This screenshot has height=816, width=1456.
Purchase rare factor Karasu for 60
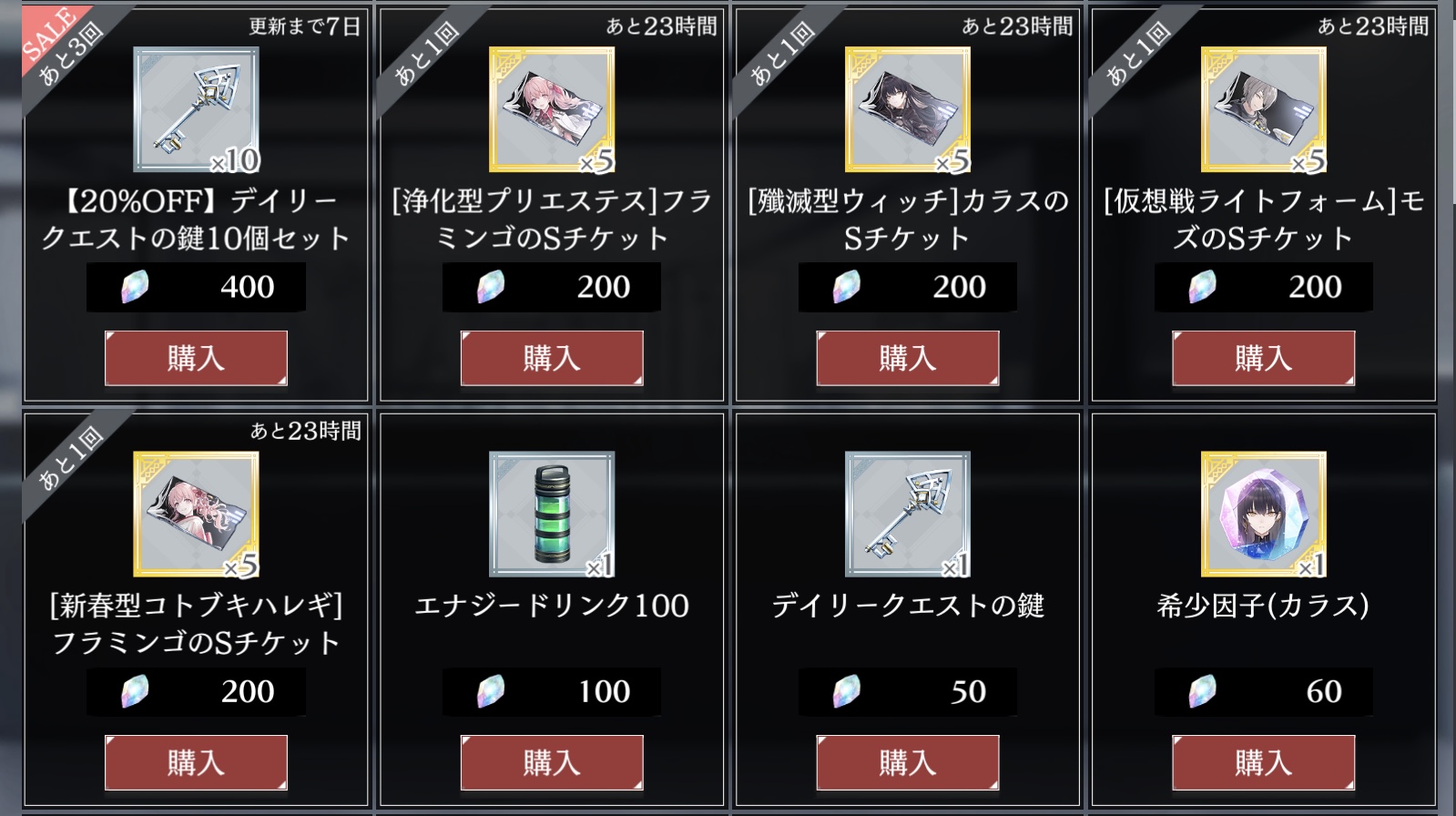pyautogui.click(x=1264, y=762)
